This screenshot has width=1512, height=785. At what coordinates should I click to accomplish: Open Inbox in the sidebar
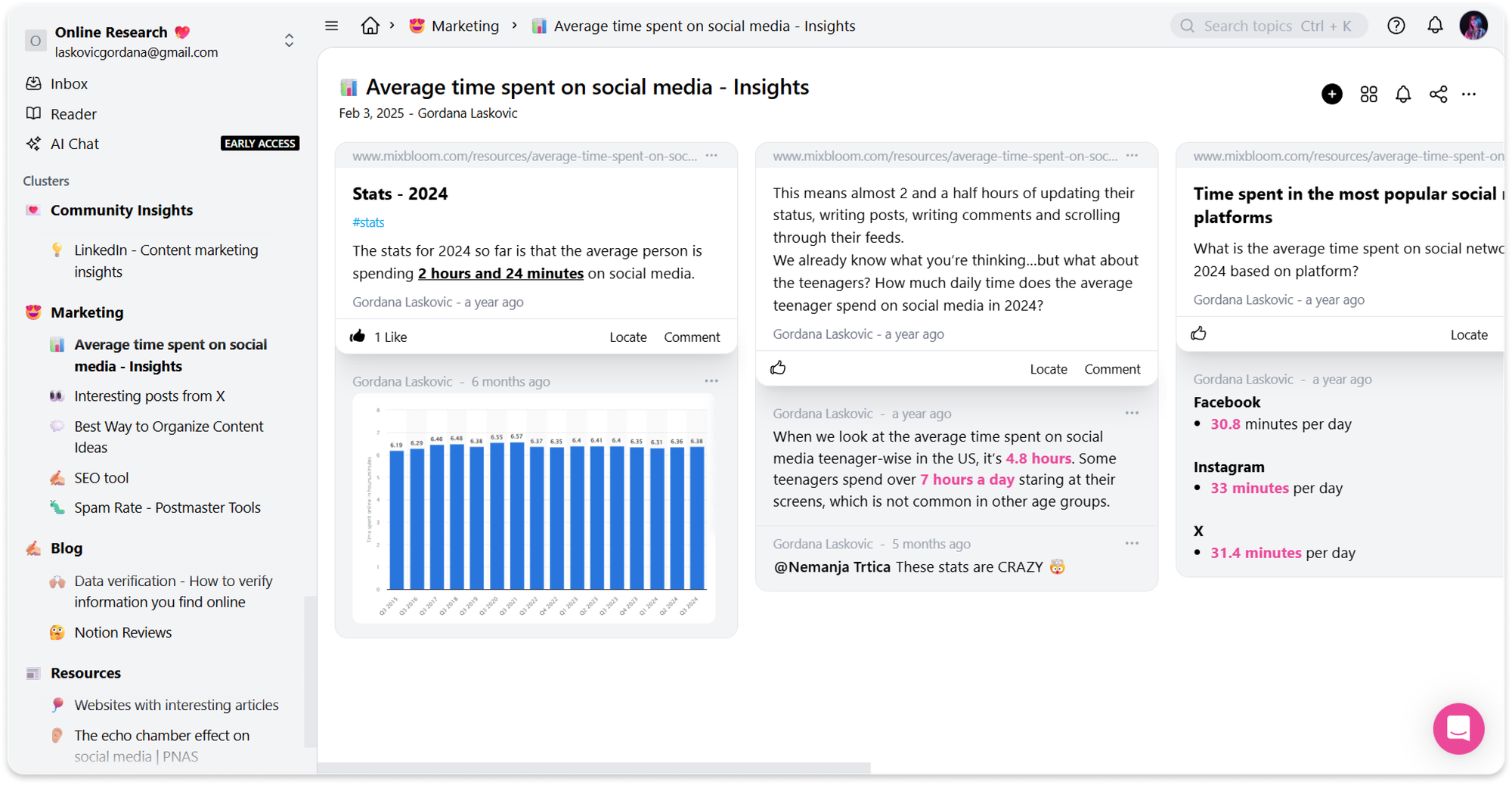[x=69, y=84]
